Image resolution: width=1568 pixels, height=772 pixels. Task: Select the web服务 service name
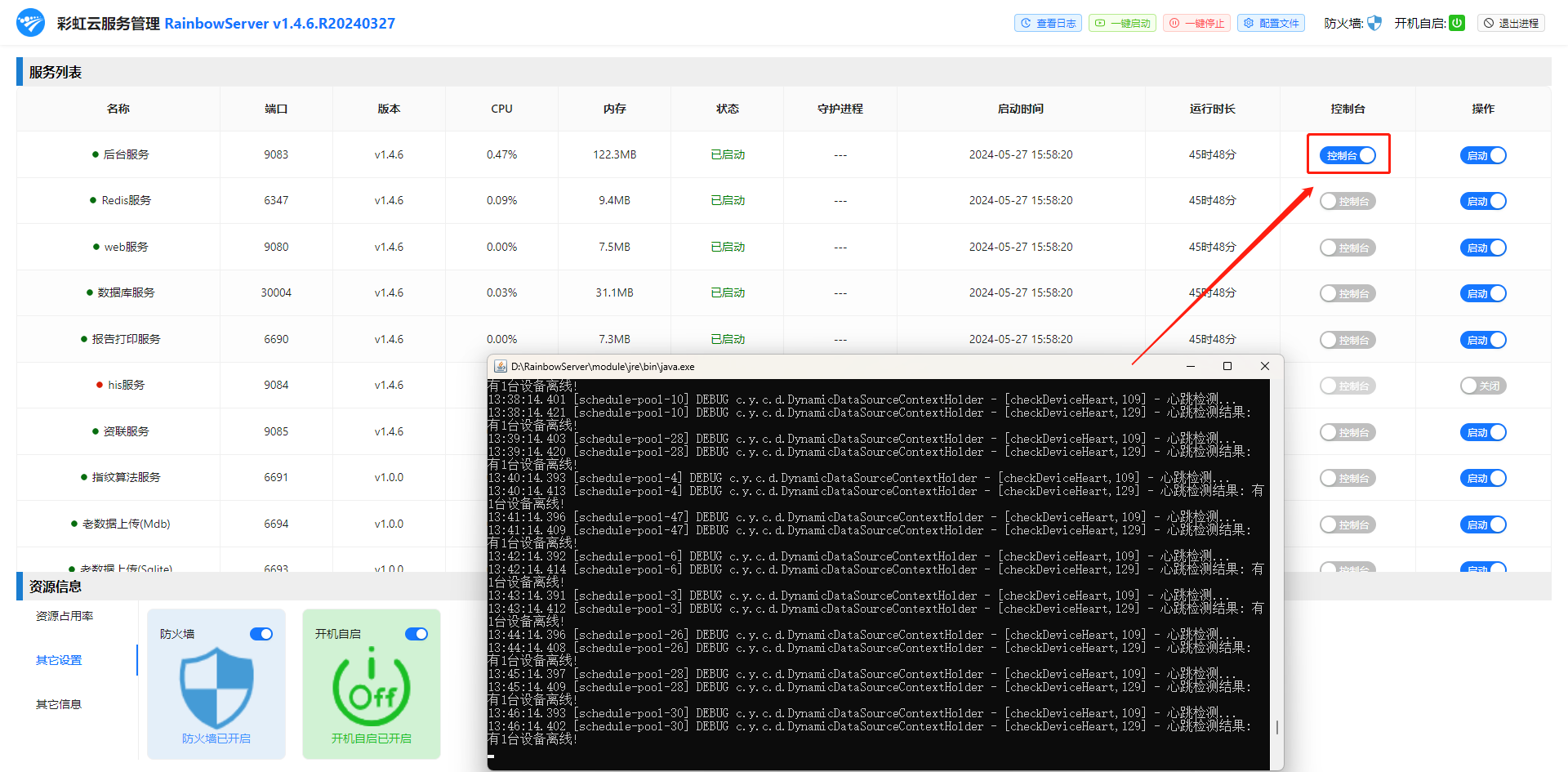click(x=127, y=247)
